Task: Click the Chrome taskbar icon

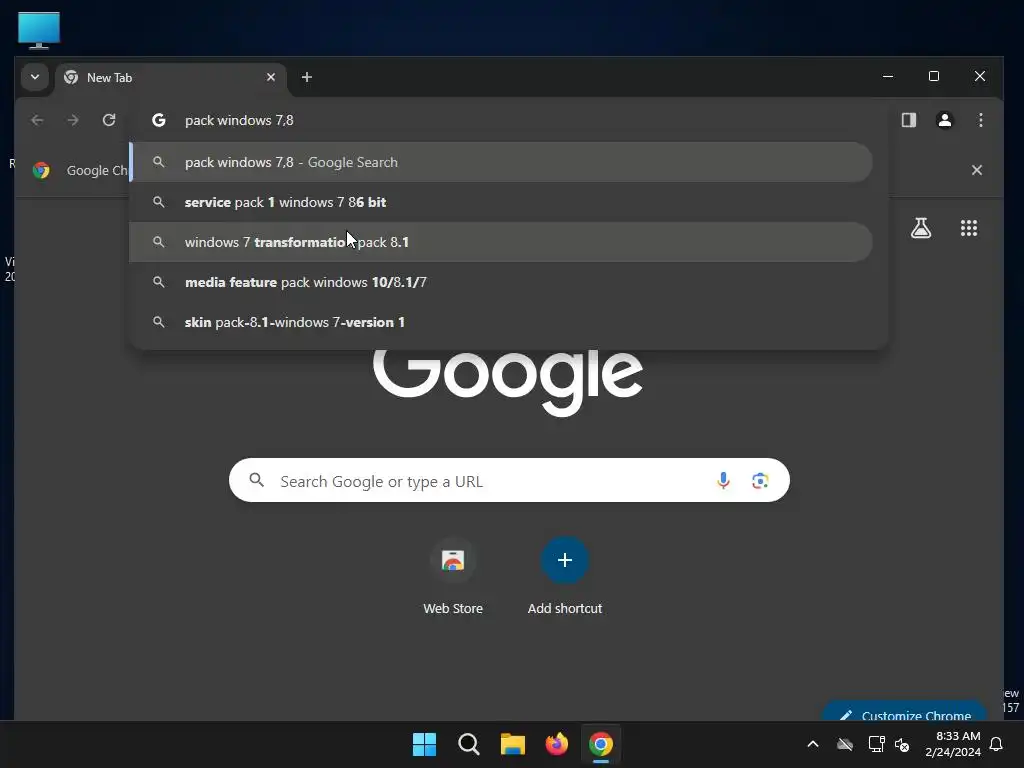Action: point(600,744)
